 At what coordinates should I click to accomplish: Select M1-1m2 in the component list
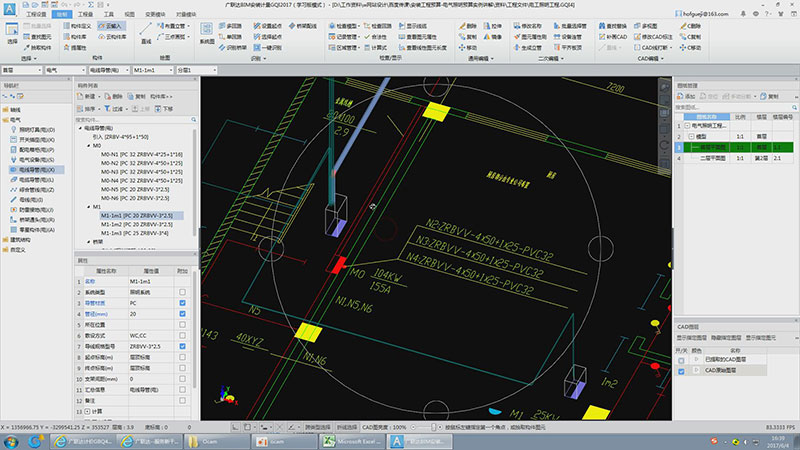click(x=136, y=224)
